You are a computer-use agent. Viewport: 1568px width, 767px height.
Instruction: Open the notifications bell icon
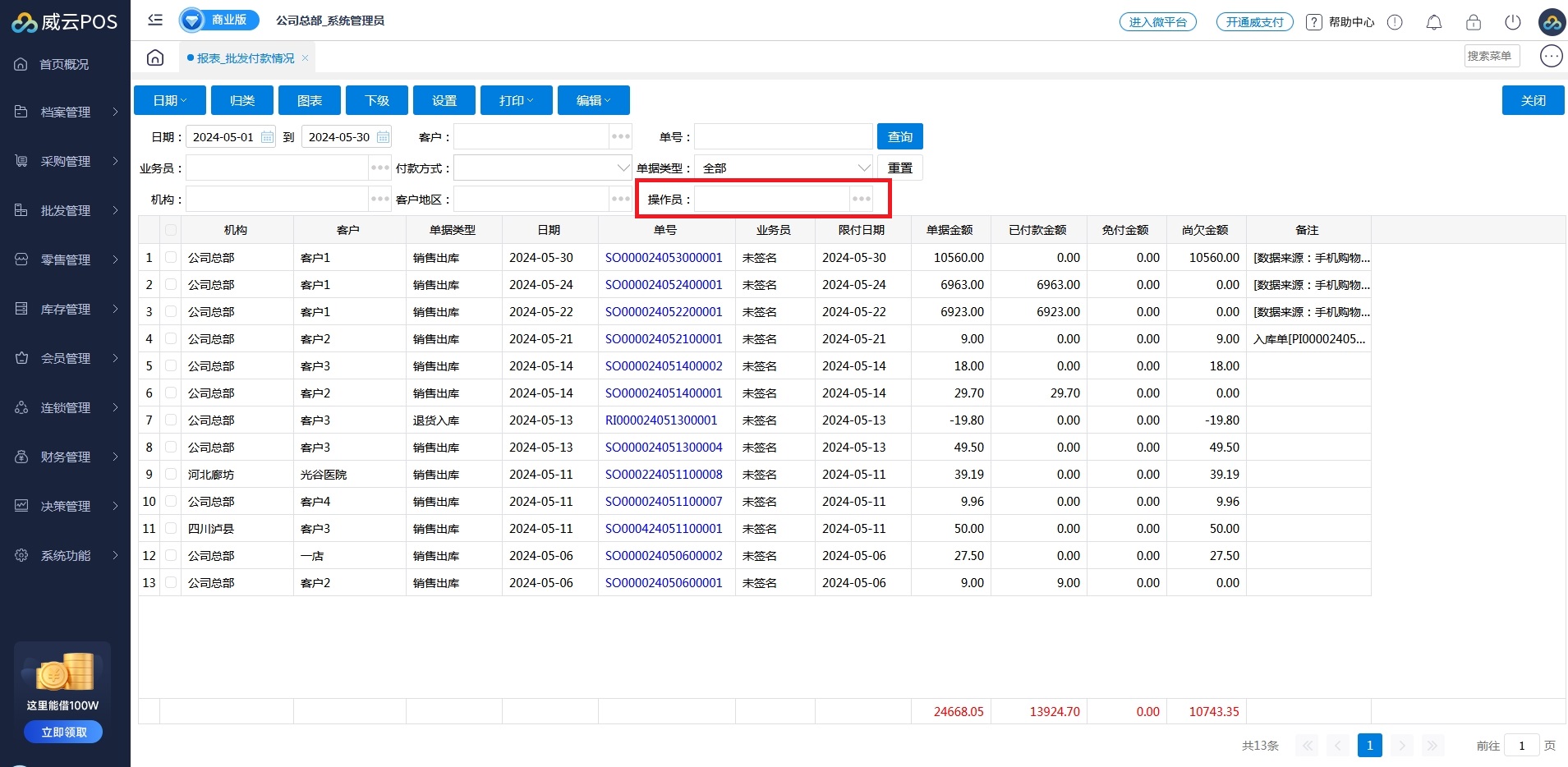1433,22
